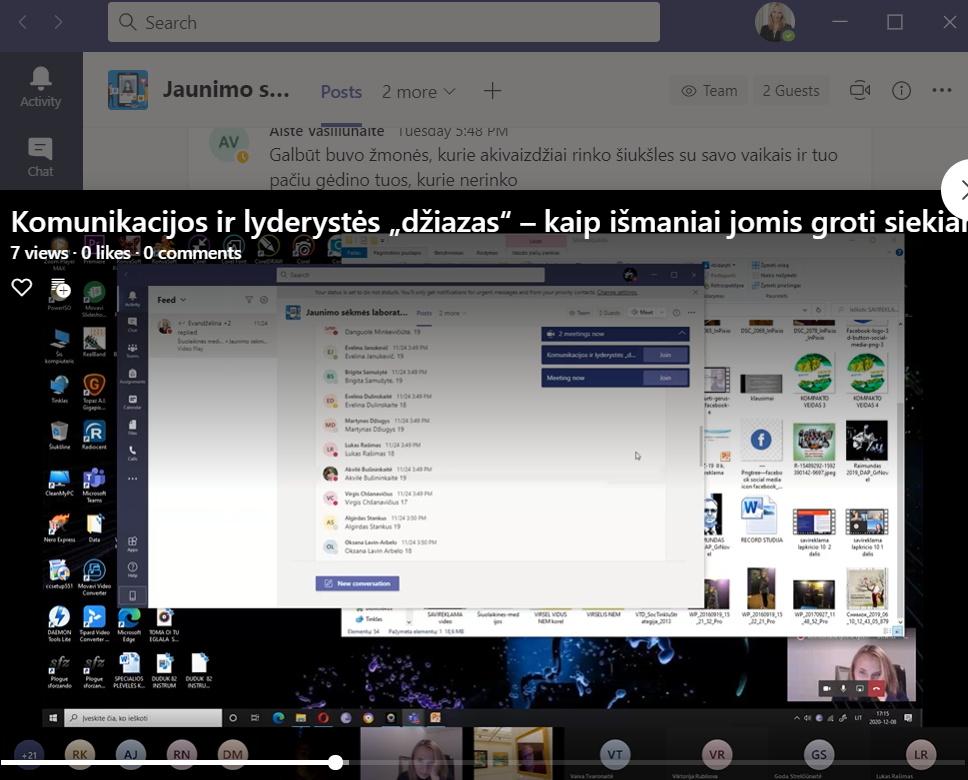The width and height of the screenshot is (968, 780).
Task: Open Teams in the recorded Teams sidebar
Action: 132,351
